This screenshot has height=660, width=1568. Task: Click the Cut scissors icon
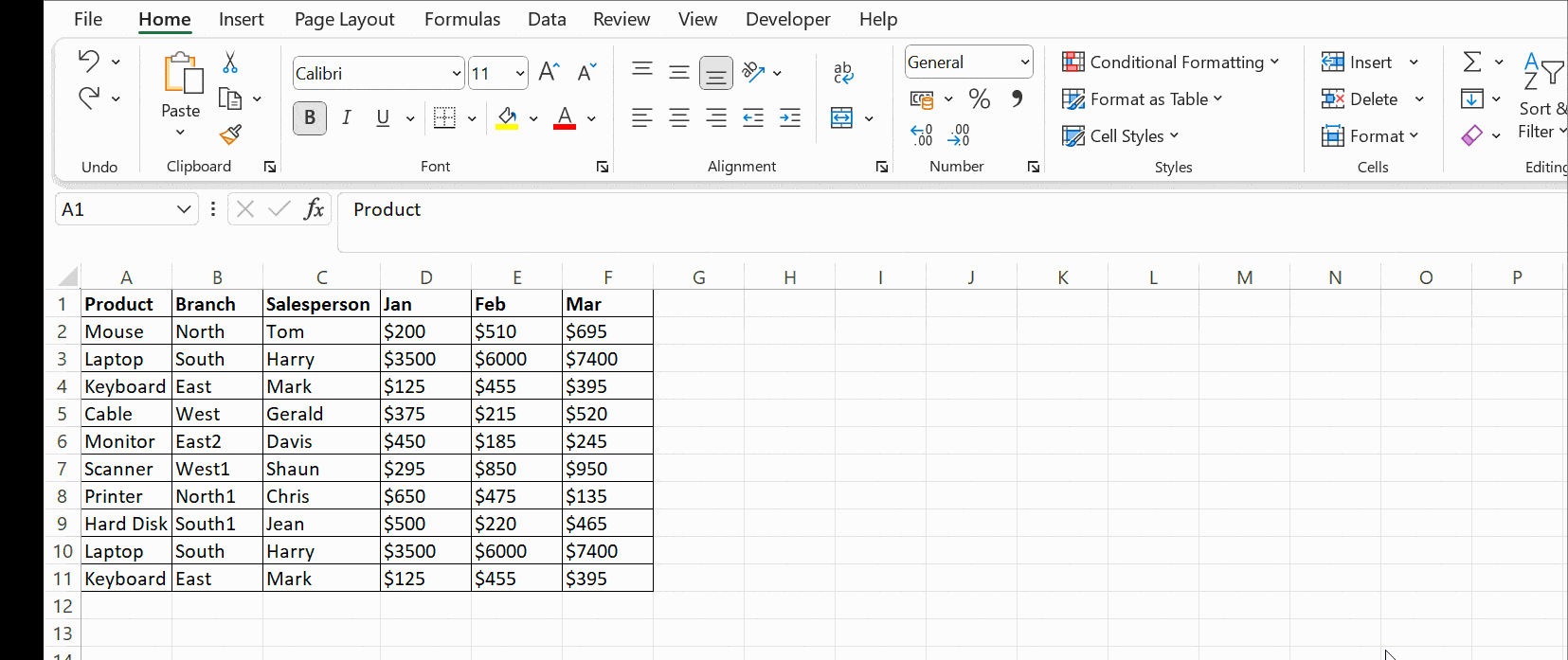tap(230, 63)
